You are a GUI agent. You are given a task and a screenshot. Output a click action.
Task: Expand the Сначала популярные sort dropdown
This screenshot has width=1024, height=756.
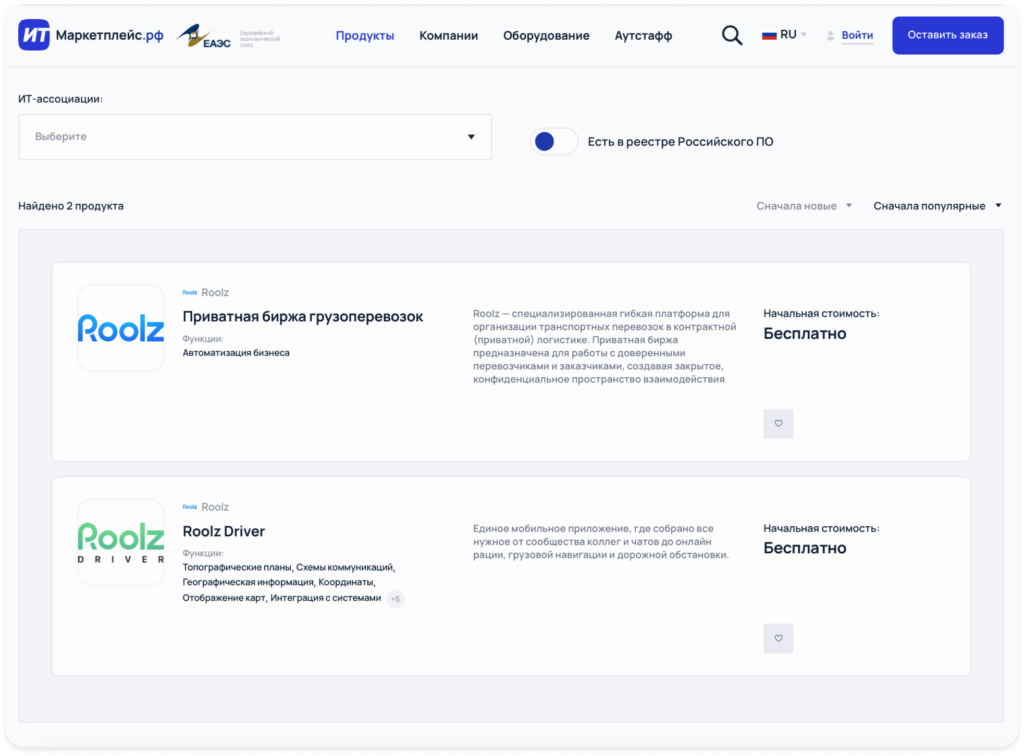(937, 206)
